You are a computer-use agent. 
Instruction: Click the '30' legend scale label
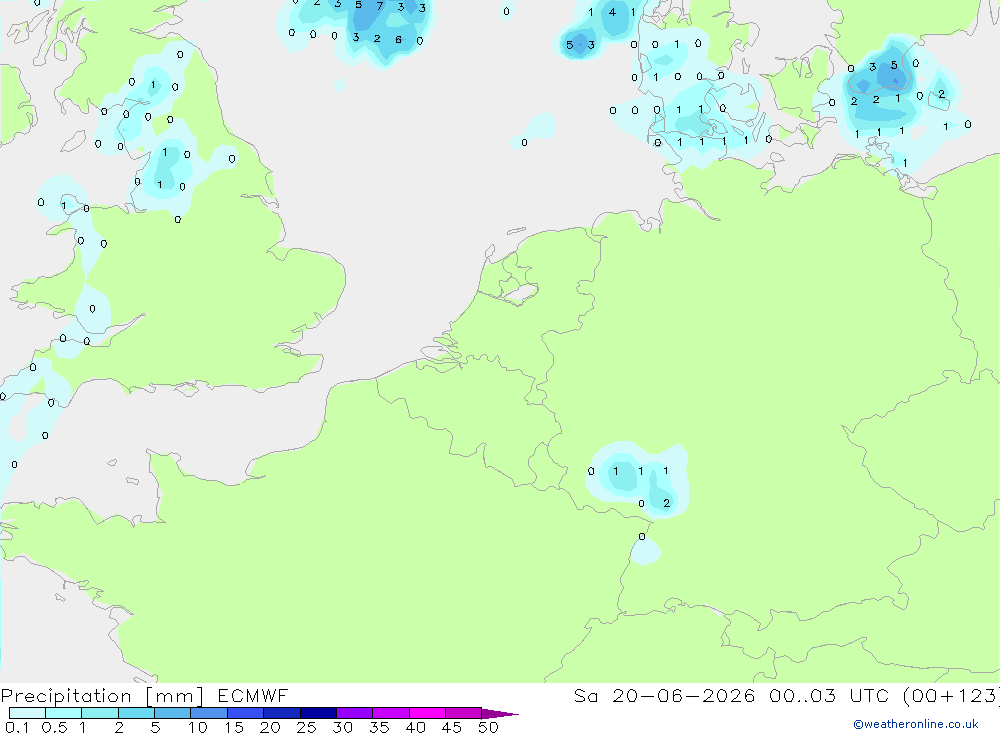click(342, 727)
